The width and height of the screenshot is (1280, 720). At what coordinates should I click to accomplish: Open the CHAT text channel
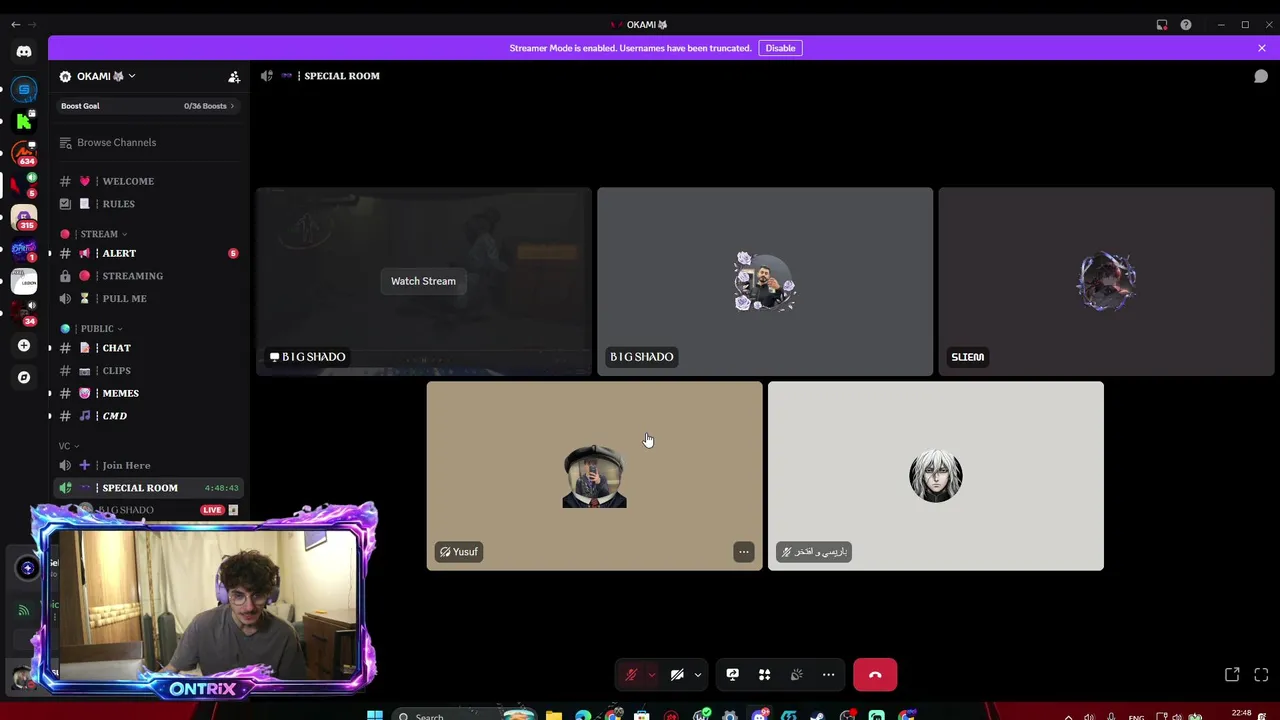click(x=148, y=348)
